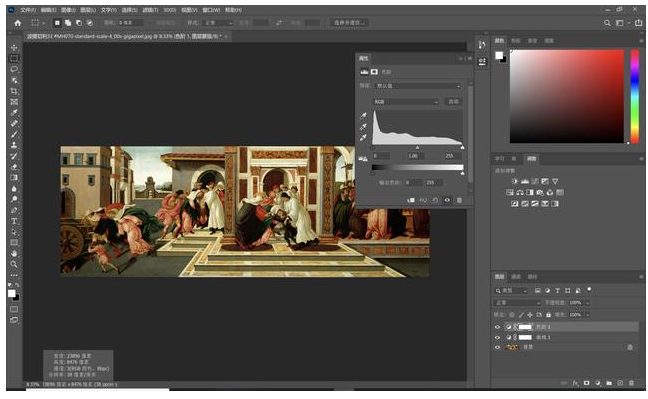Screen dimensions: 648x399
Task: Hide the Curves 1 layer in second row
Action: pos(498,337)
